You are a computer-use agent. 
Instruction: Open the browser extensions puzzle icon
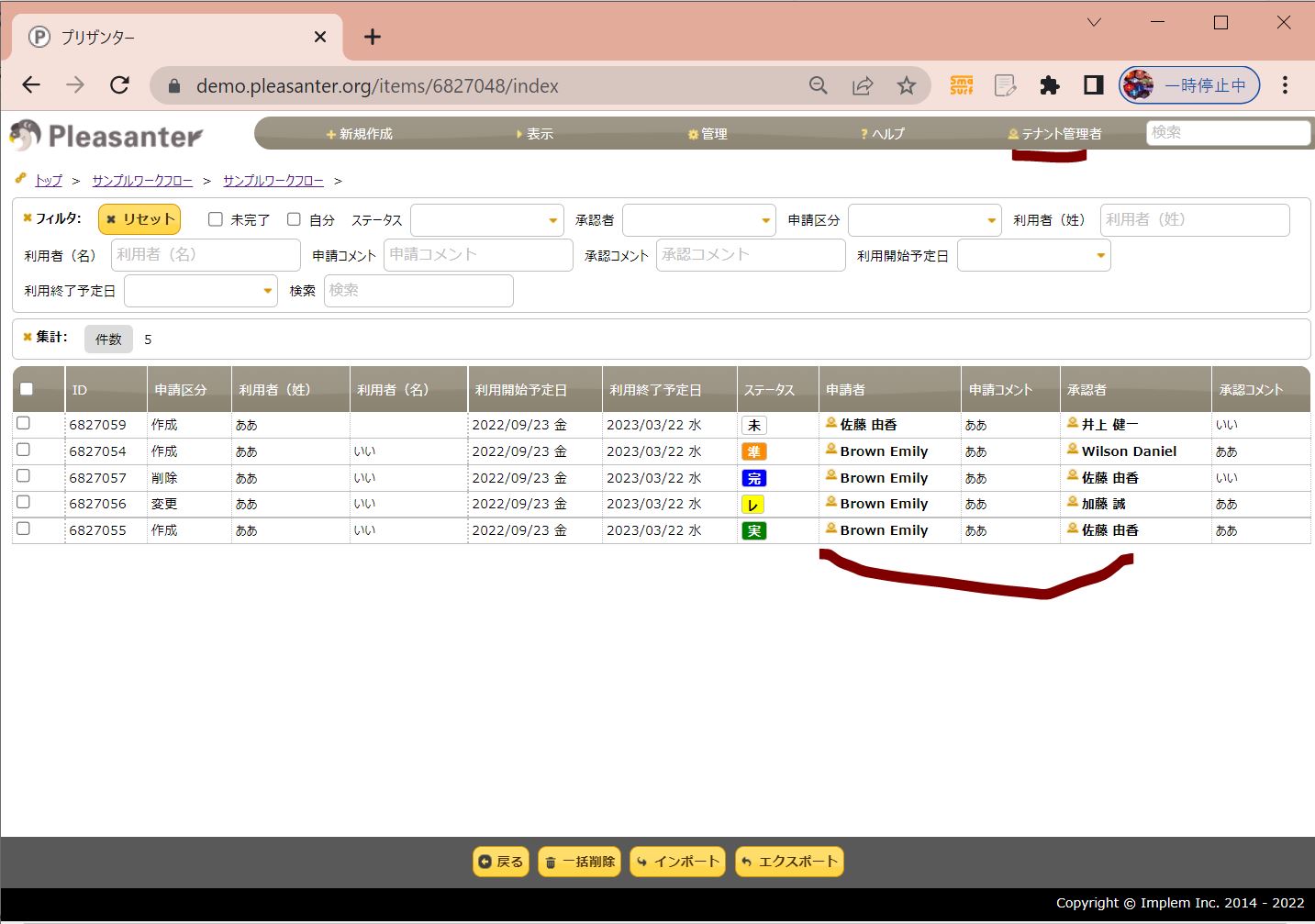1049,85
